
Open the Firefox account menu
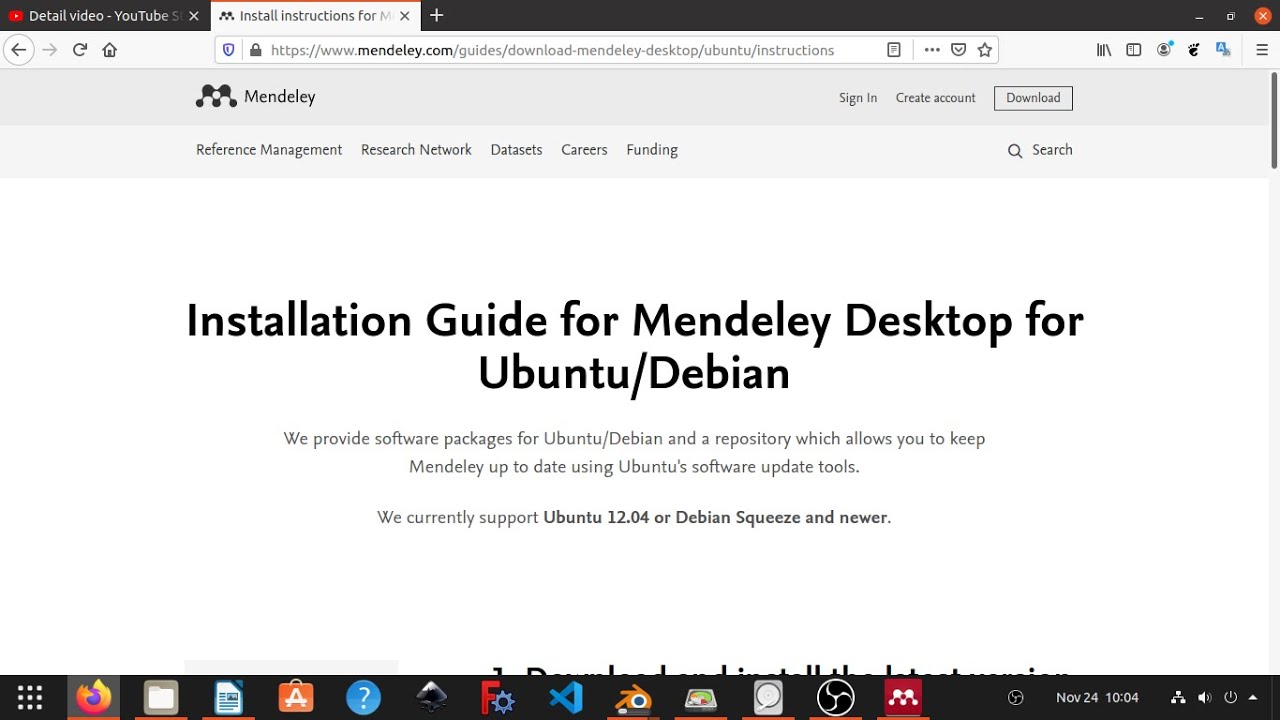[1164, 50]
